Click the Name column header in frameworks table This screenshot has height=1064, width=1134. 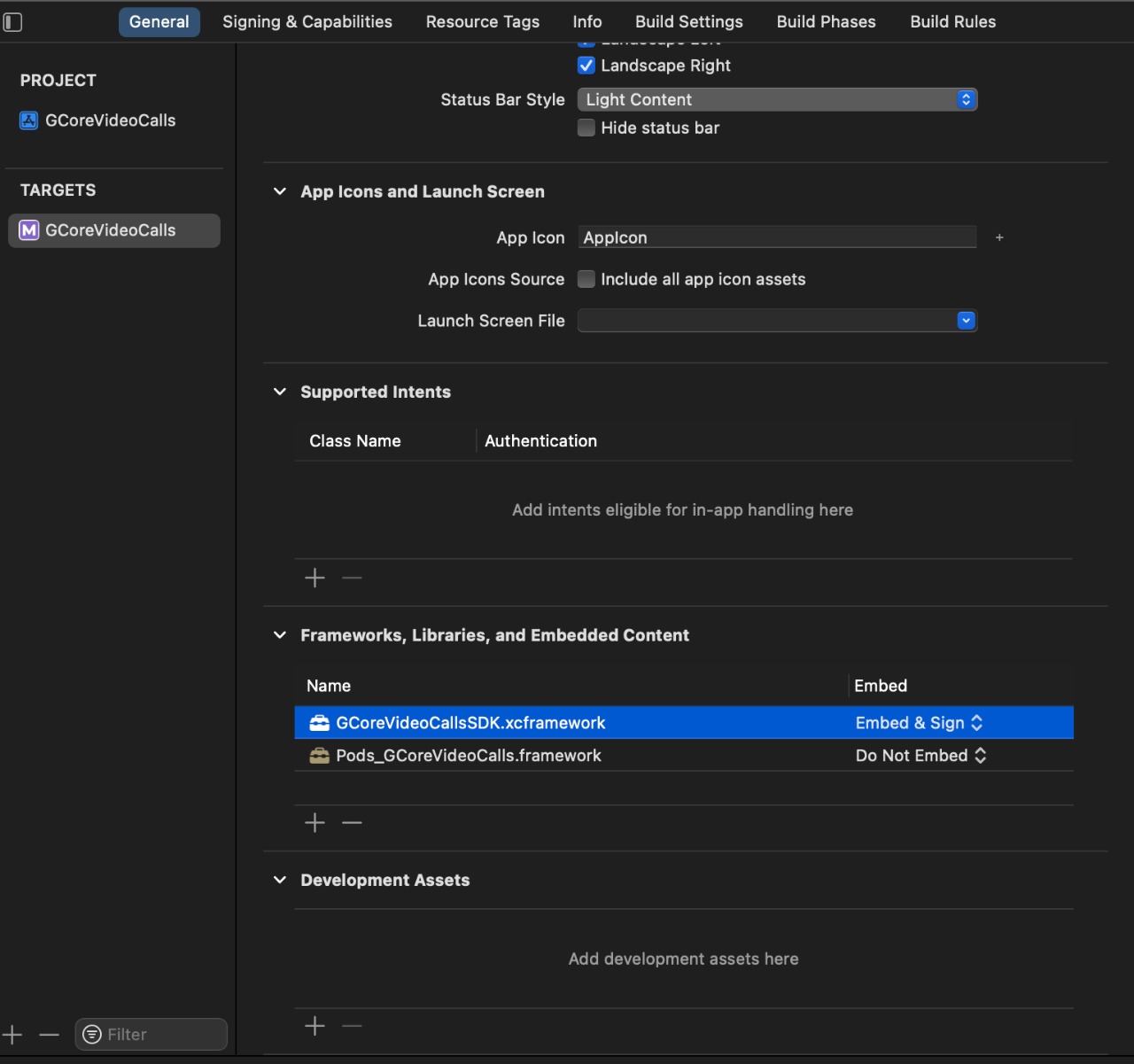[x=329, y=686]
